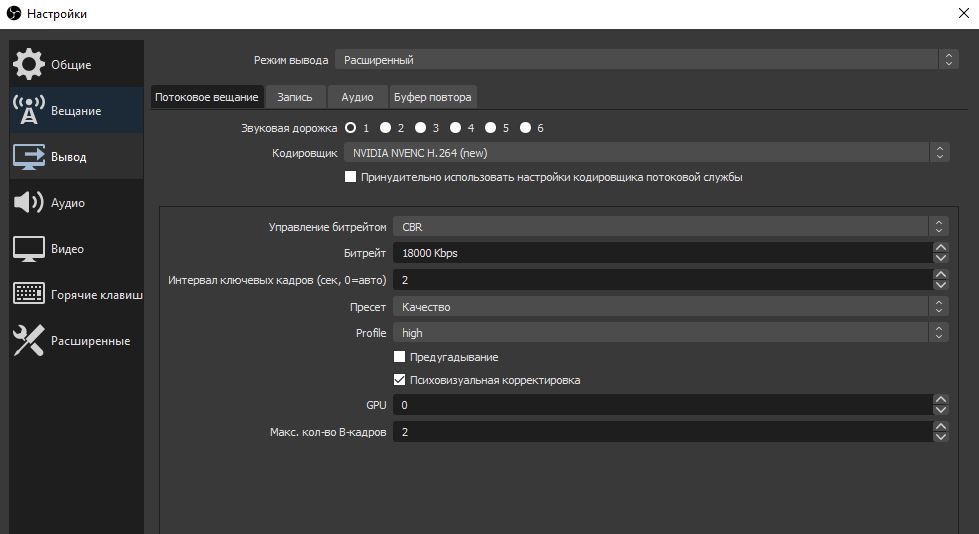Select audio track 3 radio button

pos(421,128)
